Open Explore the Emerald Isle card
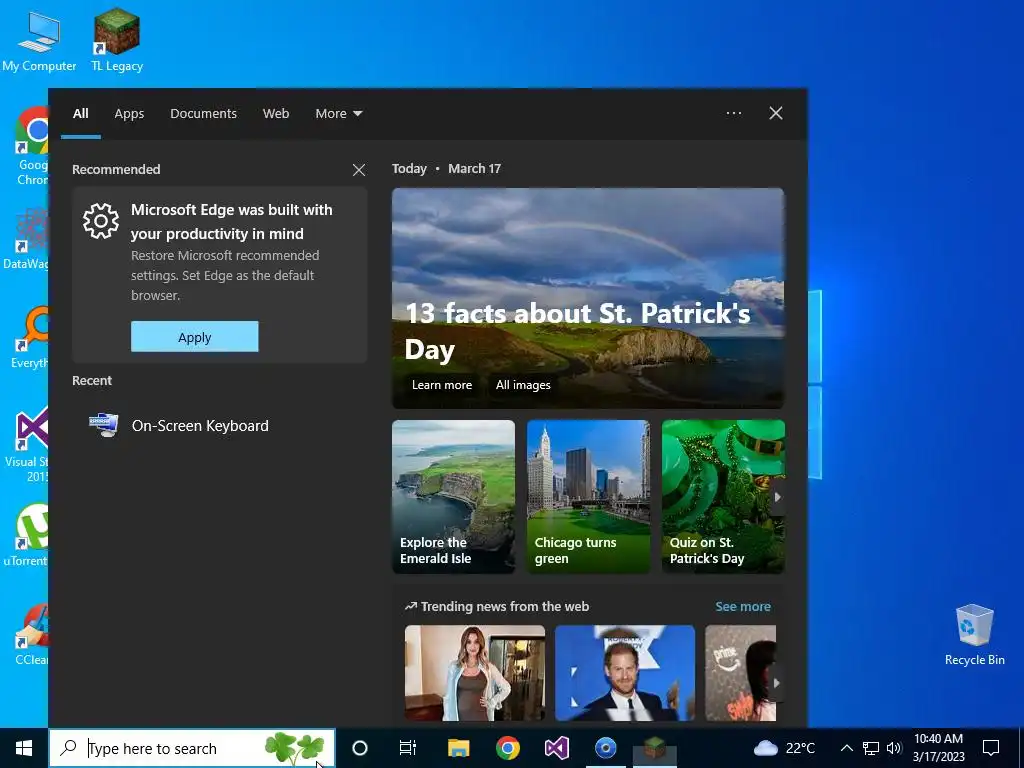This screenshot has height=768, width=1024. click(x=453, y=497)
